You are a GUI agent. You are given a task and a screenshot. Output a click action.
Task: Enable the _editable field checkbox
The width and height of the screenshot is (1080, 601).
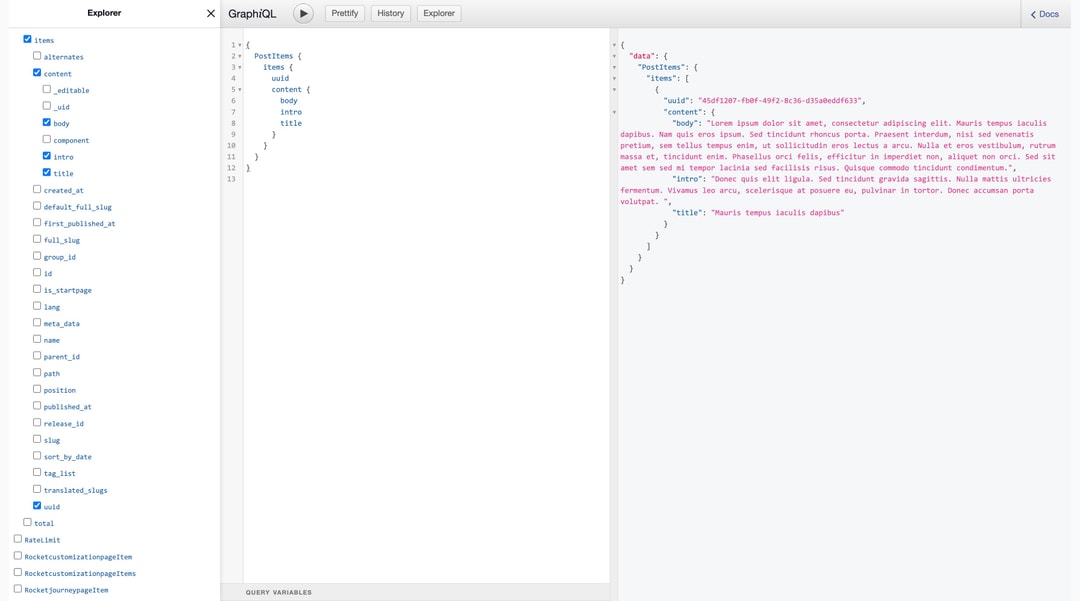pyautogui.click(x=47, y=89)
